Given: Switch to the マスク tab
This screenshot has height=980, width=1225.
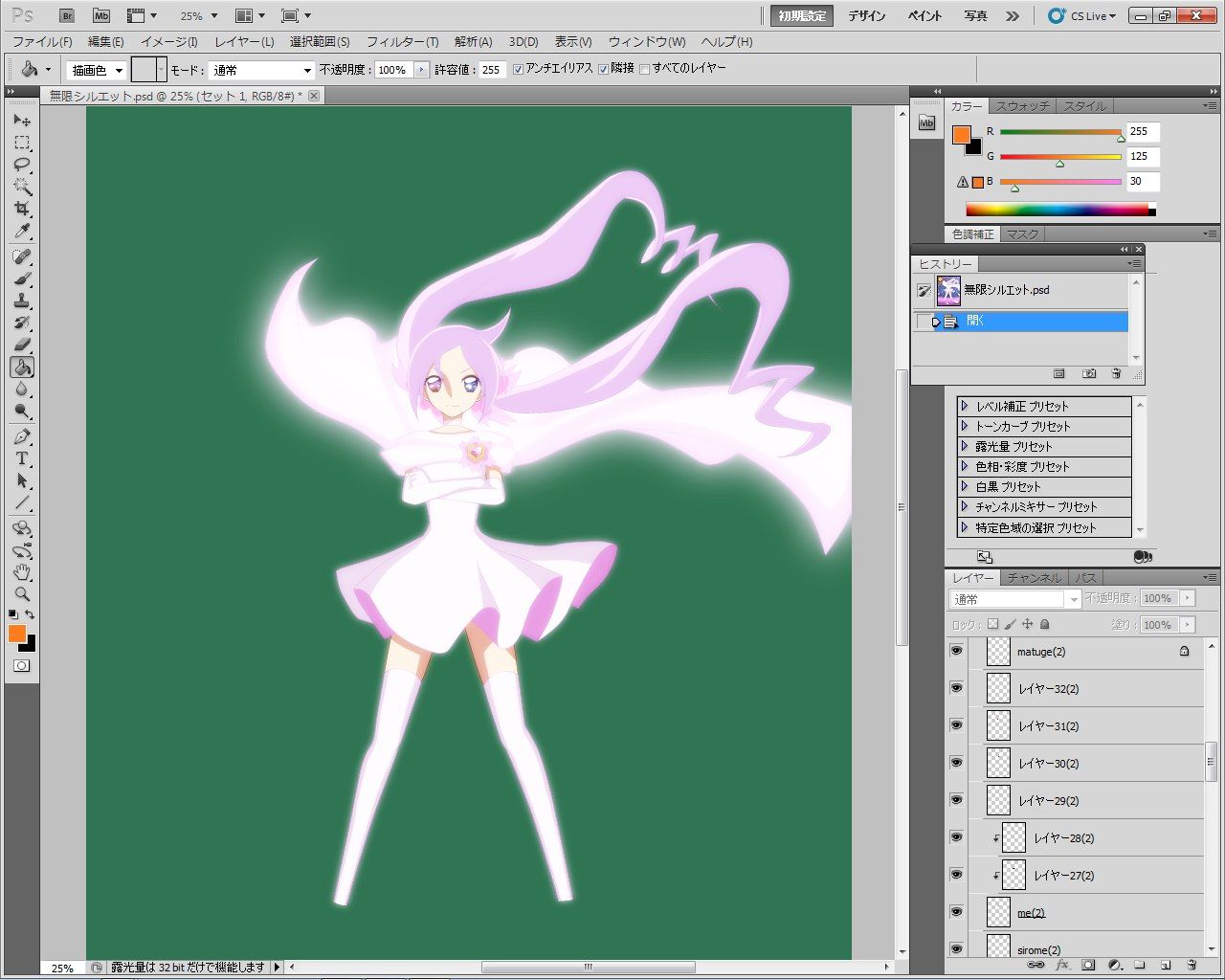Looking at the screenshot, I should 1021,234.
